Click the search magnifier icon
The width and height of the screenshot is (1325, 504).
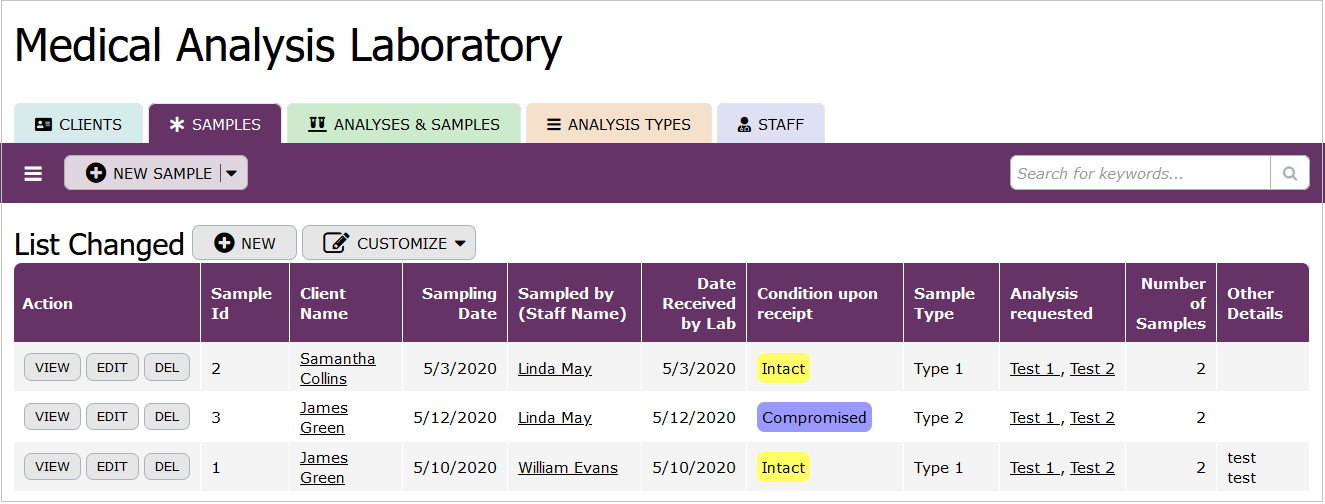[1290, 174]
